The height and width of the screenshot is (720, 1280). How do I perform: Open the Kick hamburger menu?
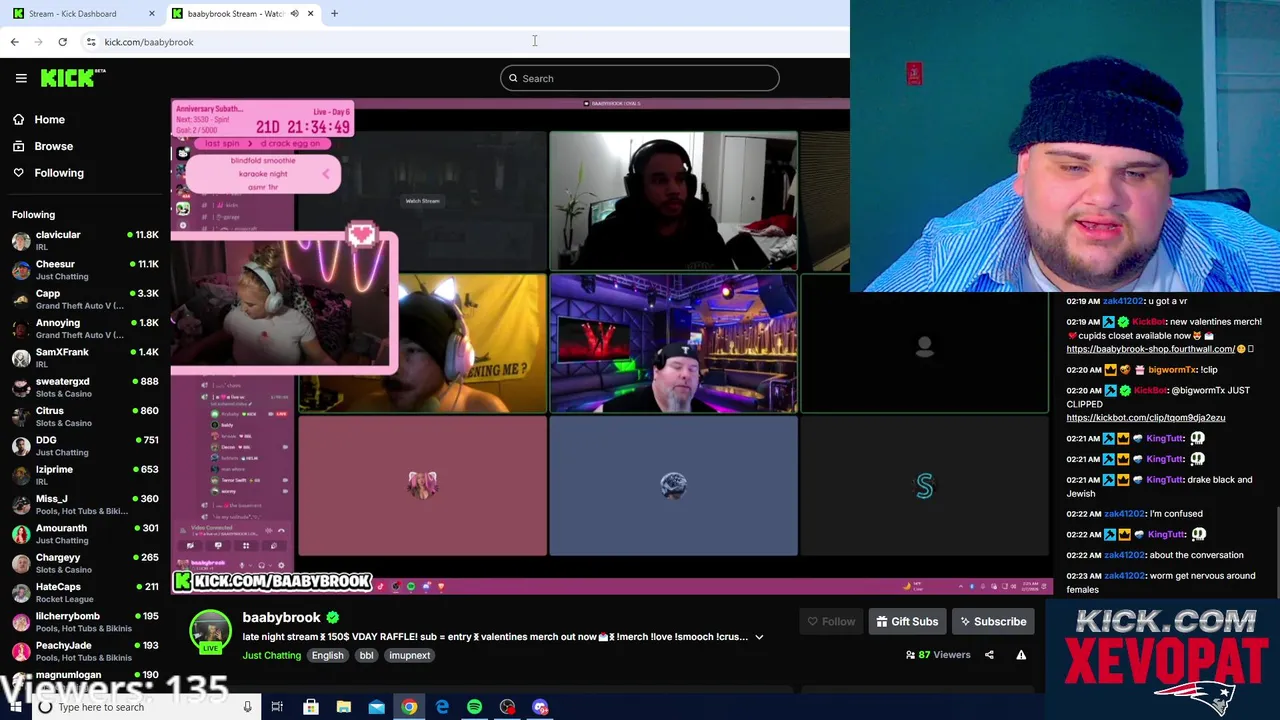pyautogui.click(x=21, y=78)
